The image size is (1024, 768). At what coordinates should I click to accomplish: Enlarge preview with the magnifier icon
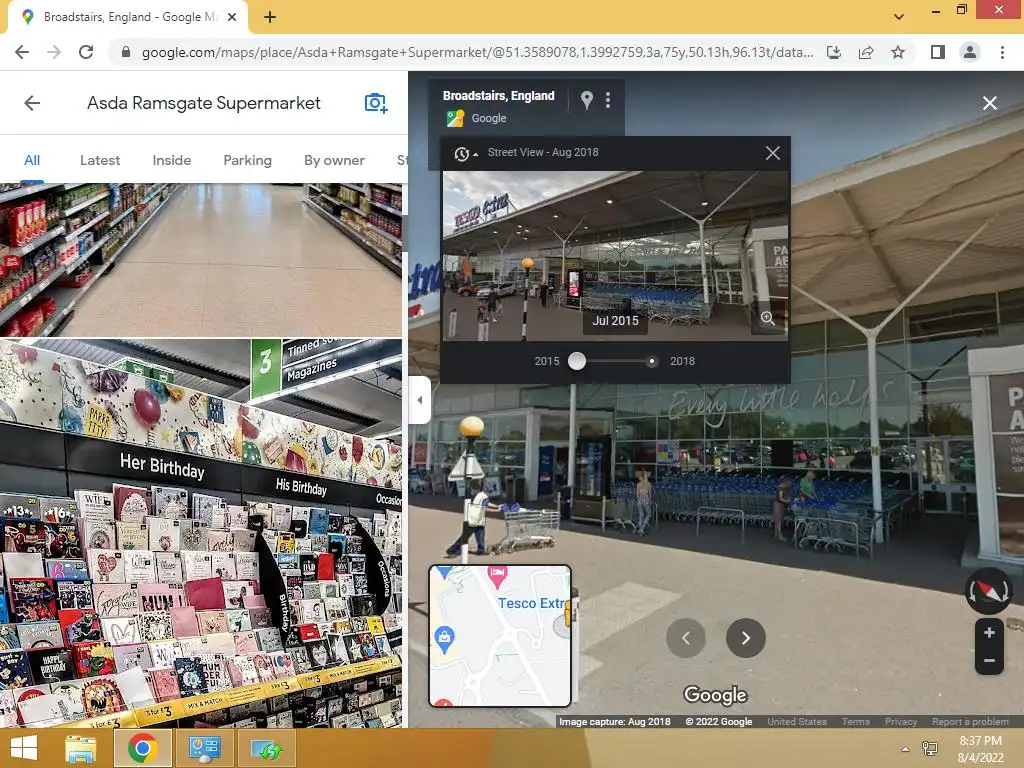pos(768,318)
